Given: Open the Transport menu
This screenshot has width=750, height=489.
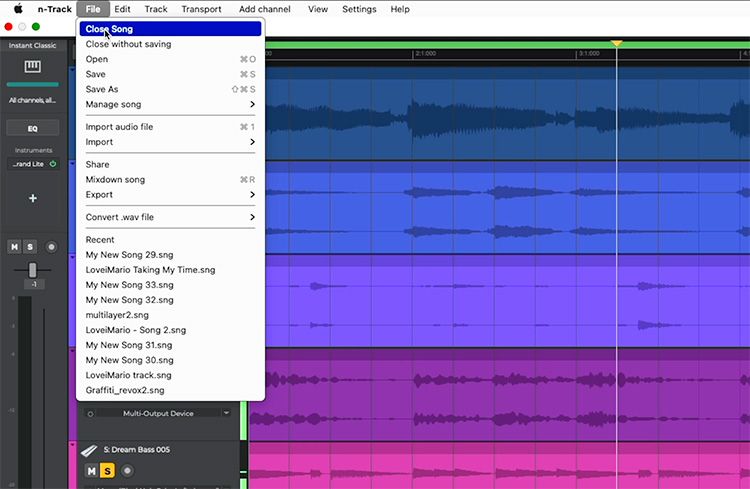Looking at the screenshot, I should 201,9.
